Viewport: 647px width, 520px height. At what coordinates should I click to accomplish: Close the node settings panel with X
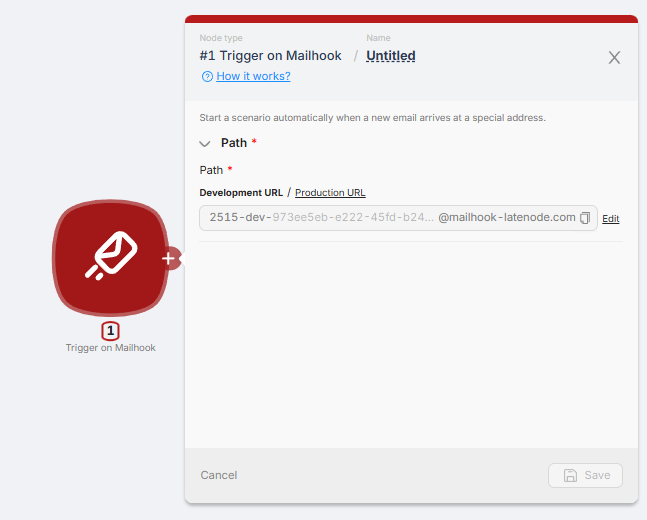[x=614, y=57]
